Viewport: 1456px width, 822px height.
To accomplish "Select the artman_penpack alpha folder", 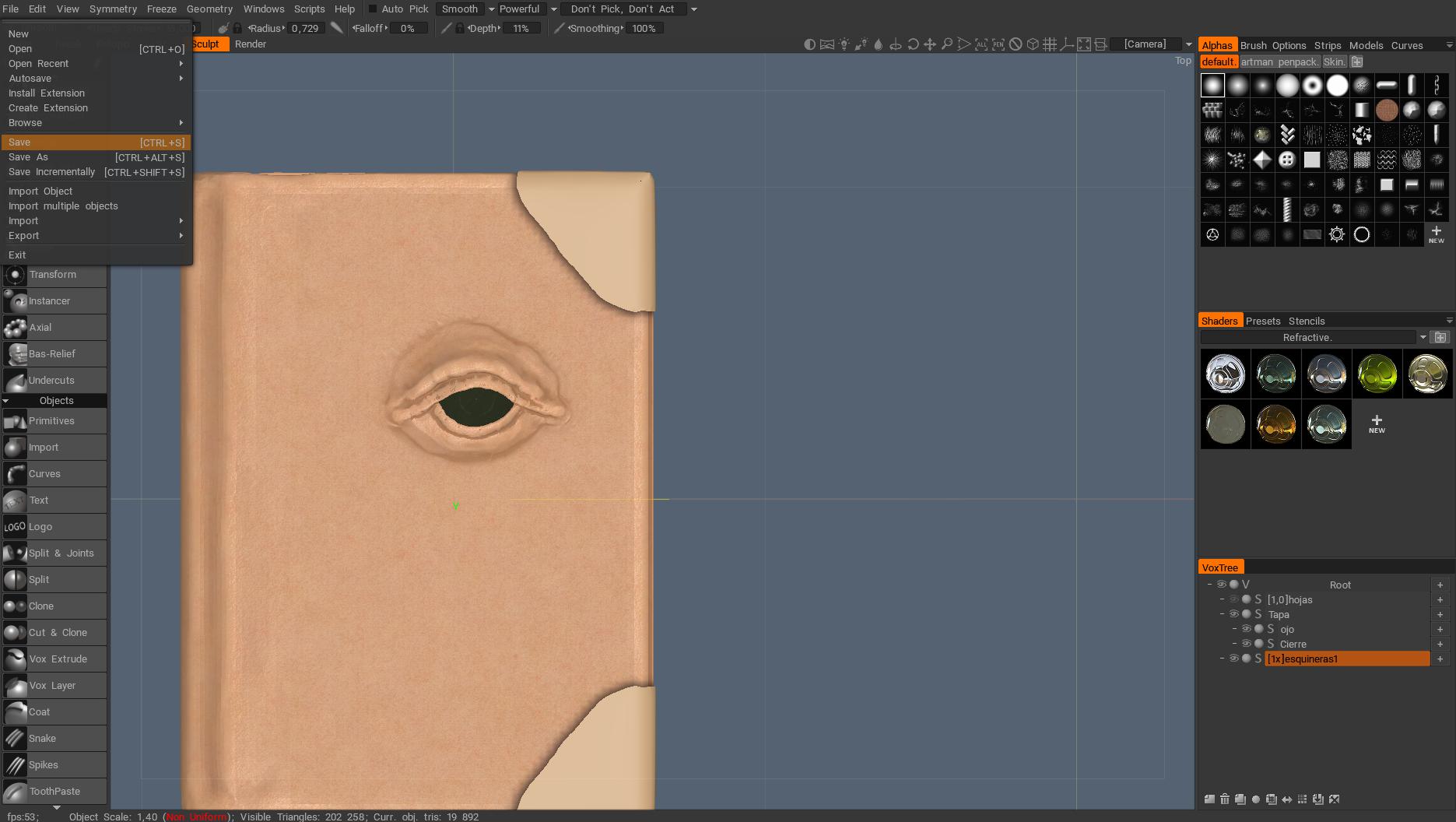I will (x=1279, y=61).
